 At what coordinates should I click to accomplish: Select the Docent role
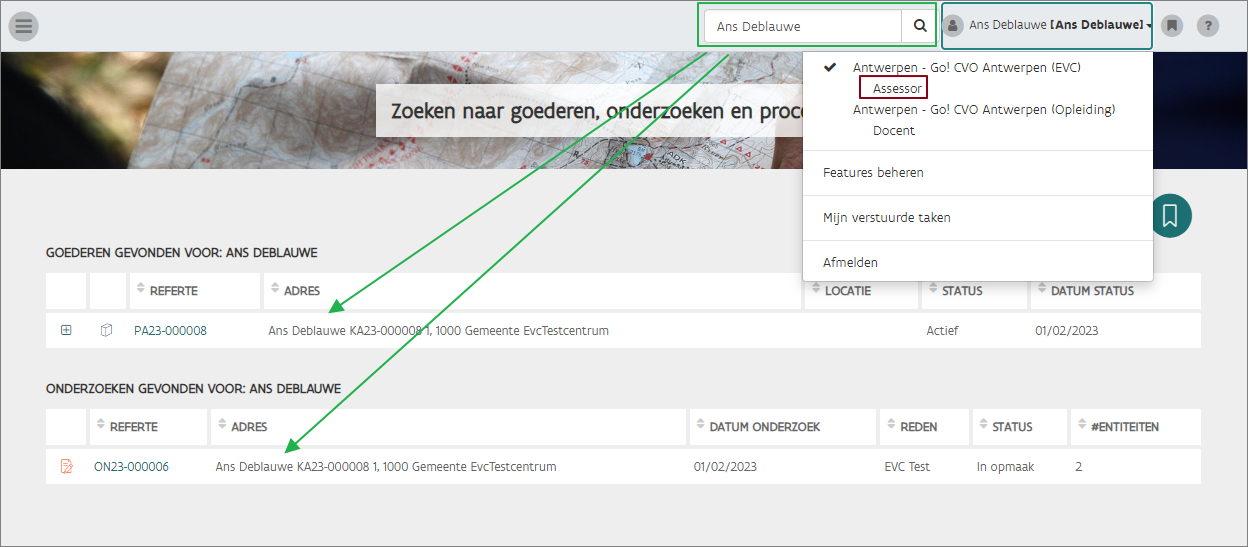[x=894, y=131]
